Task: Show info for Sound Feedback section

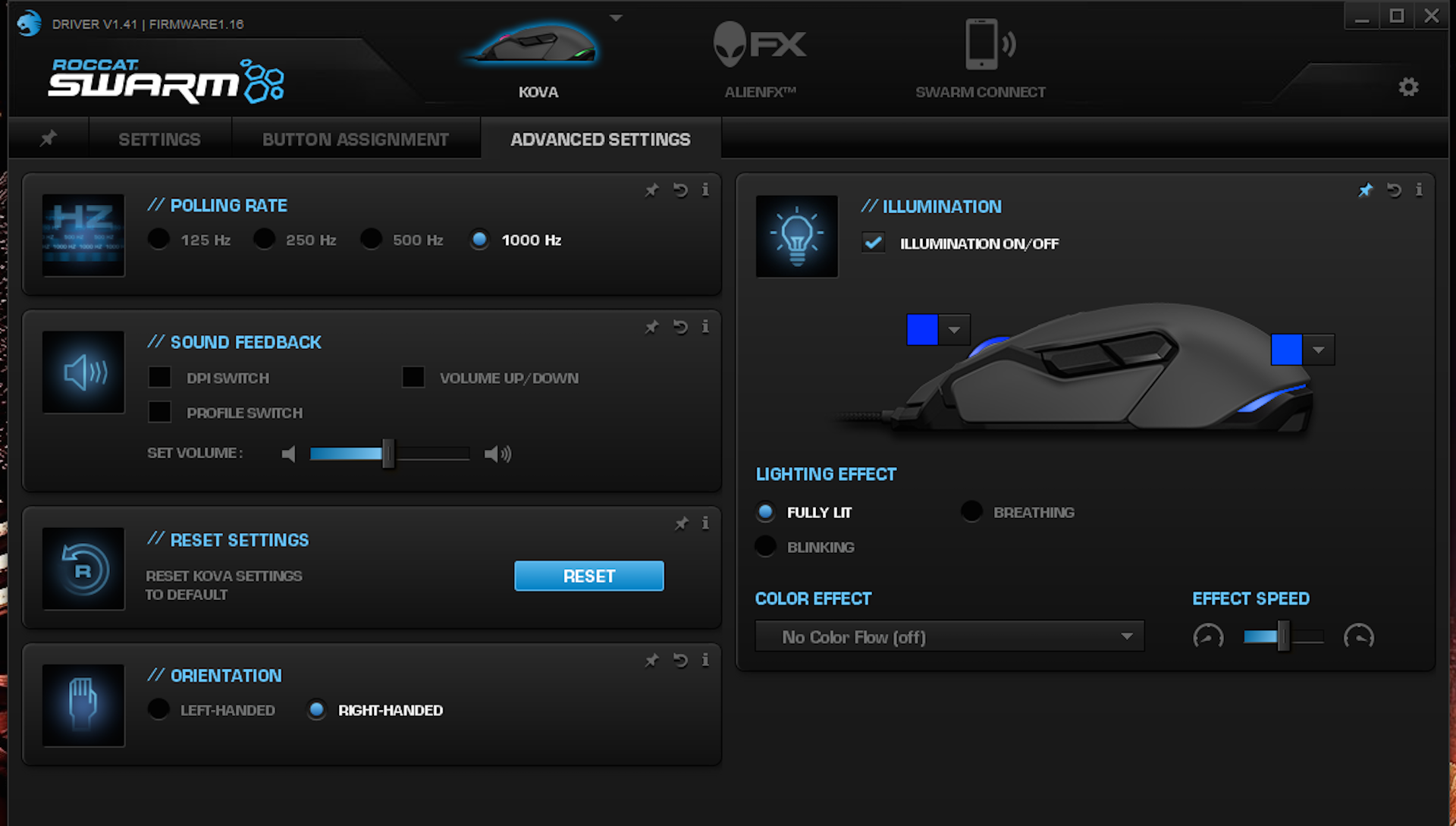Action: click(x=705, y=327)
